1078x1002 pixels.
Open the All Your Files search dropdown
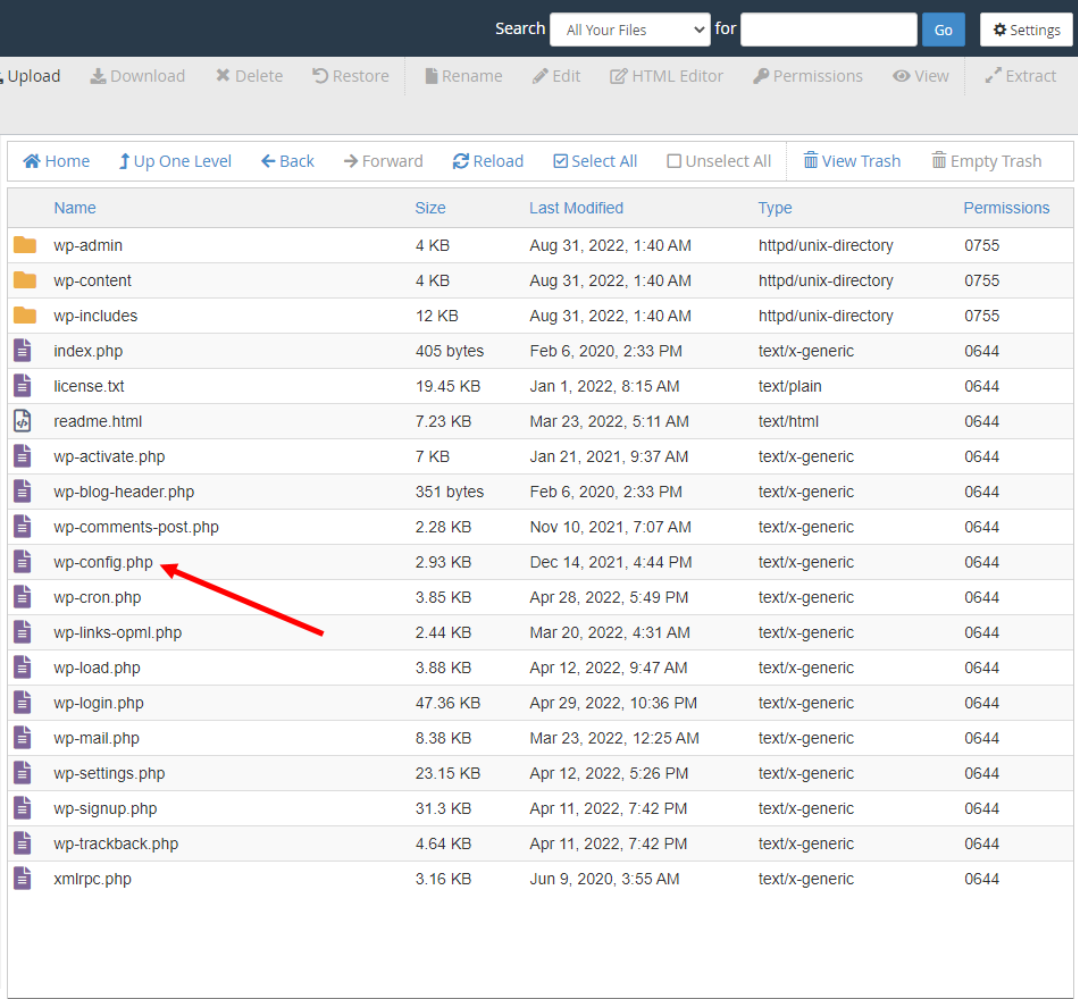pos(629,29)
